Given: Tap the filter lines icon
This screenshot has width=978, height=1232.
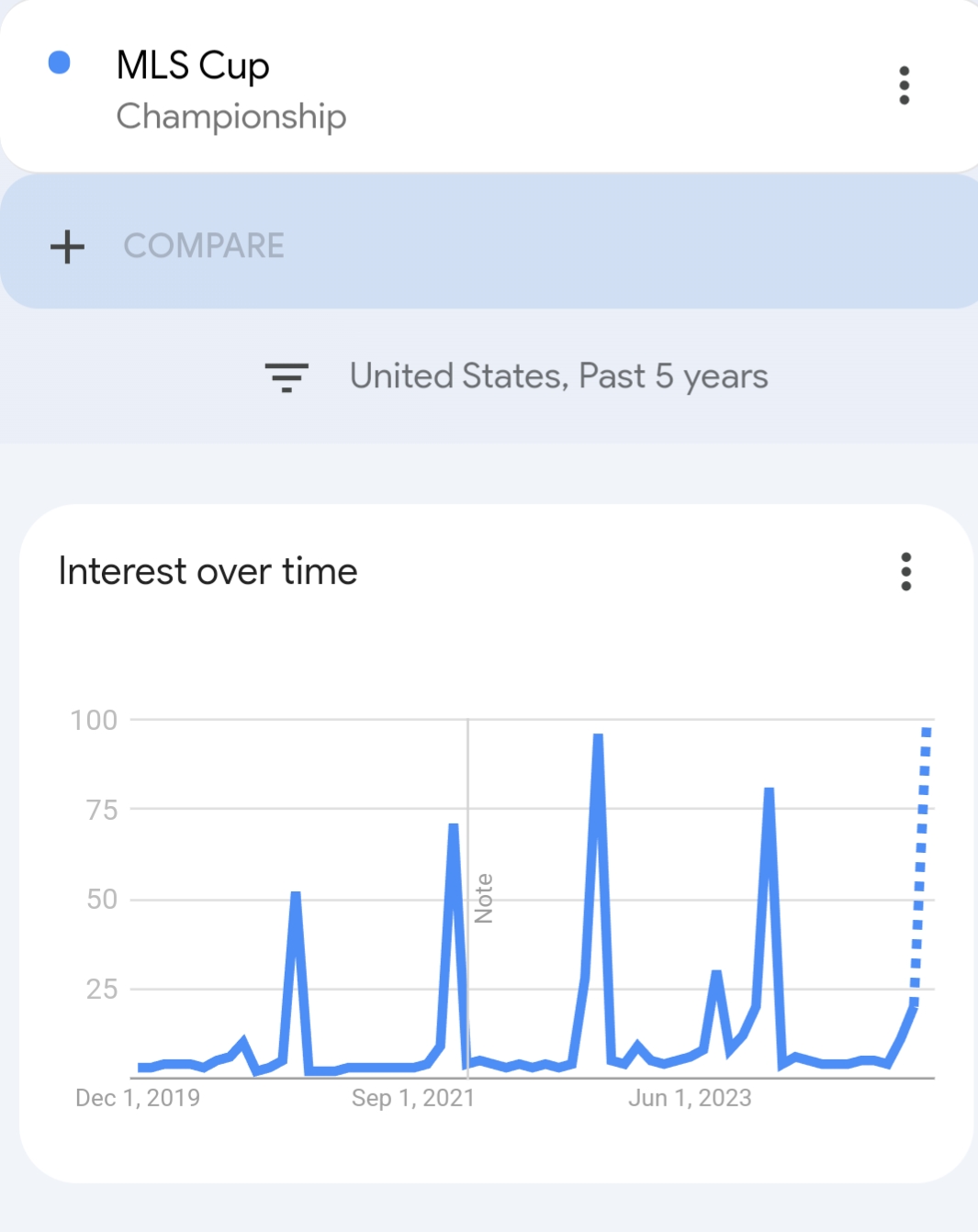Looking at the screenshot, I should tap(287, 376).
